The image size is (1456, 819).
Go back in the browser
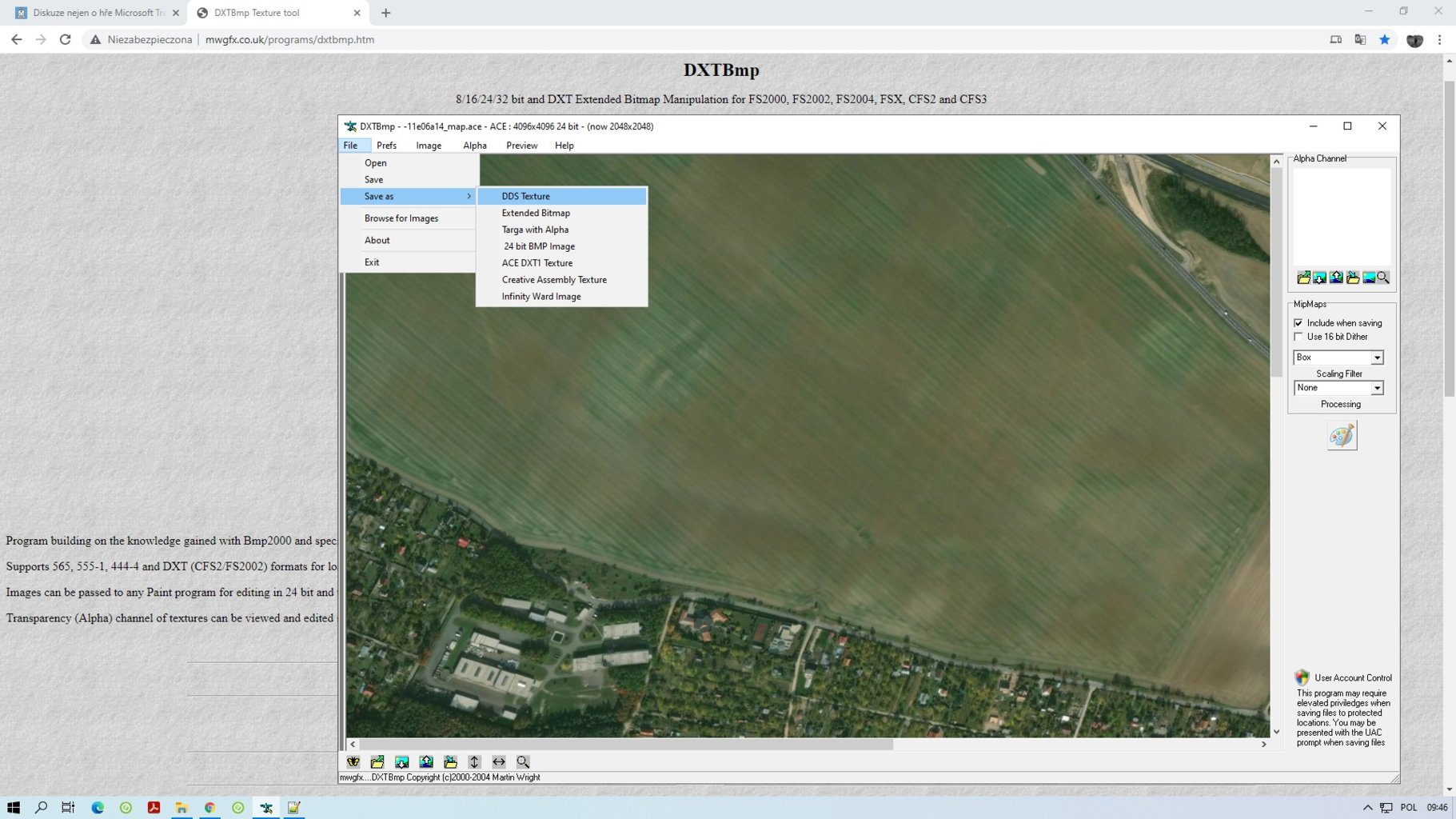point(17,39)
